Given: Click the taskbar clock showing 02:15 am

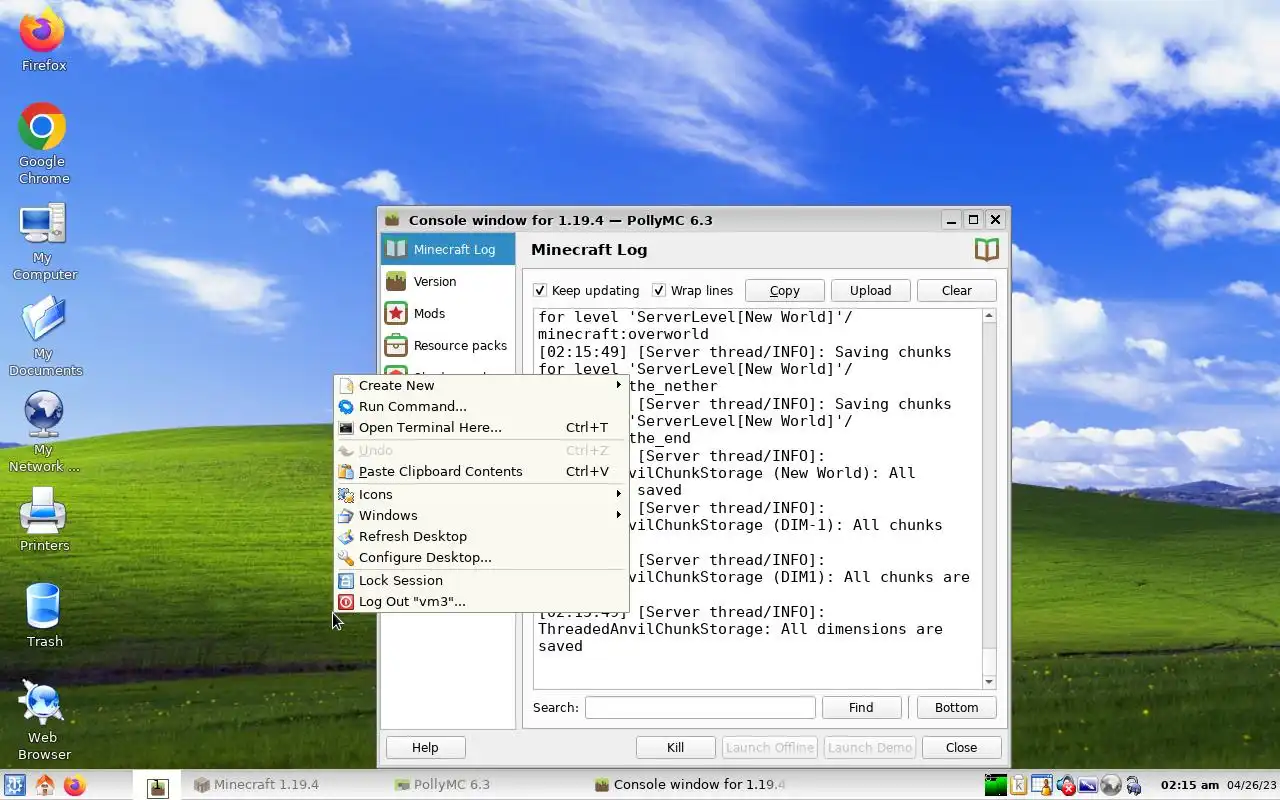Looking at the screenshot, I should (1190, 785).
